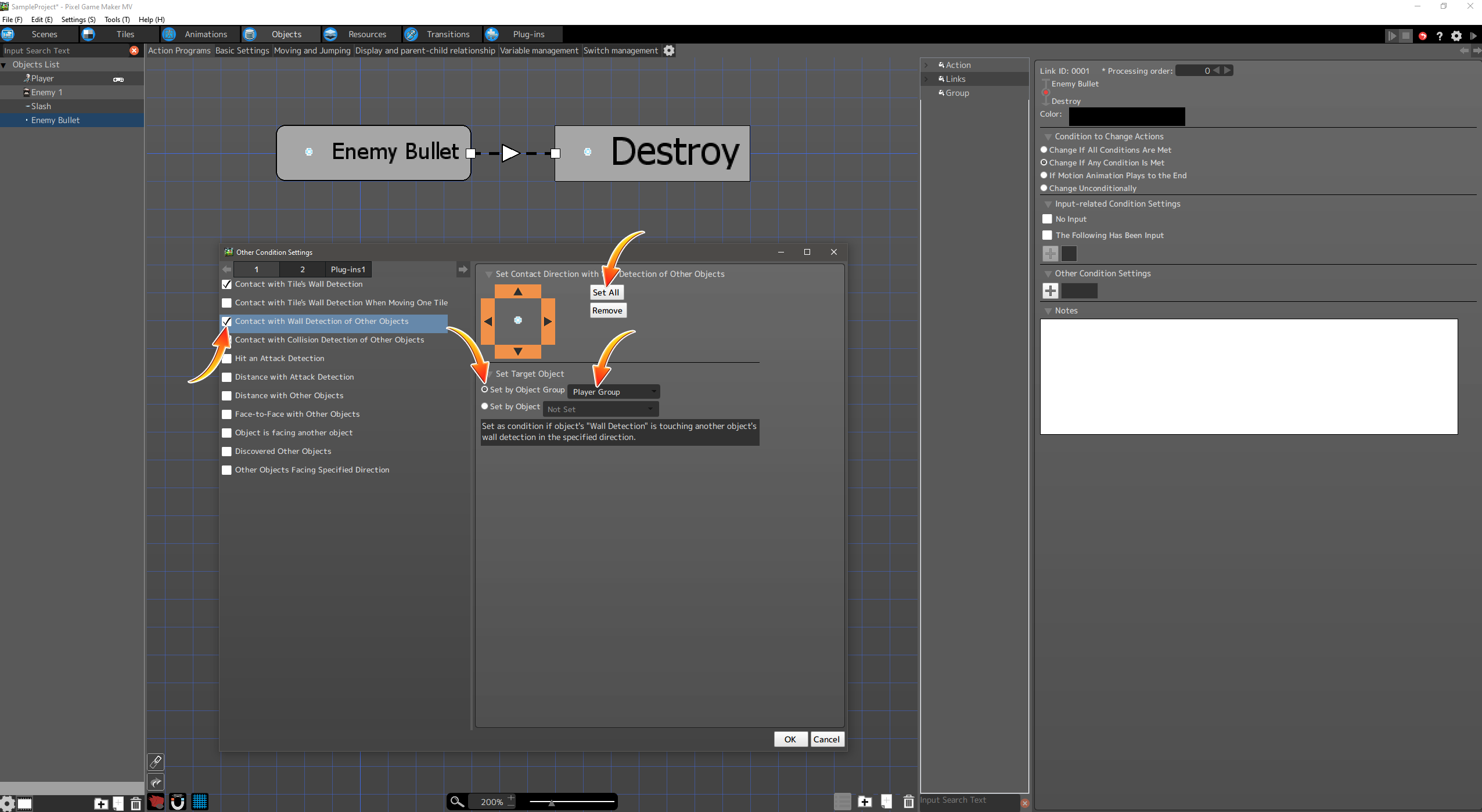Click trash icon below Objects List
1482x812 pixels.
pos(135,803)
